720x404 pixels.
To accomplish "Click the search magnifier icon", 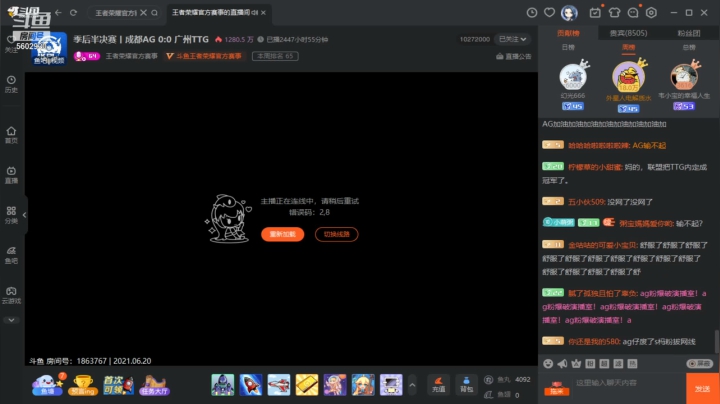I will click(x=154, y=13).
